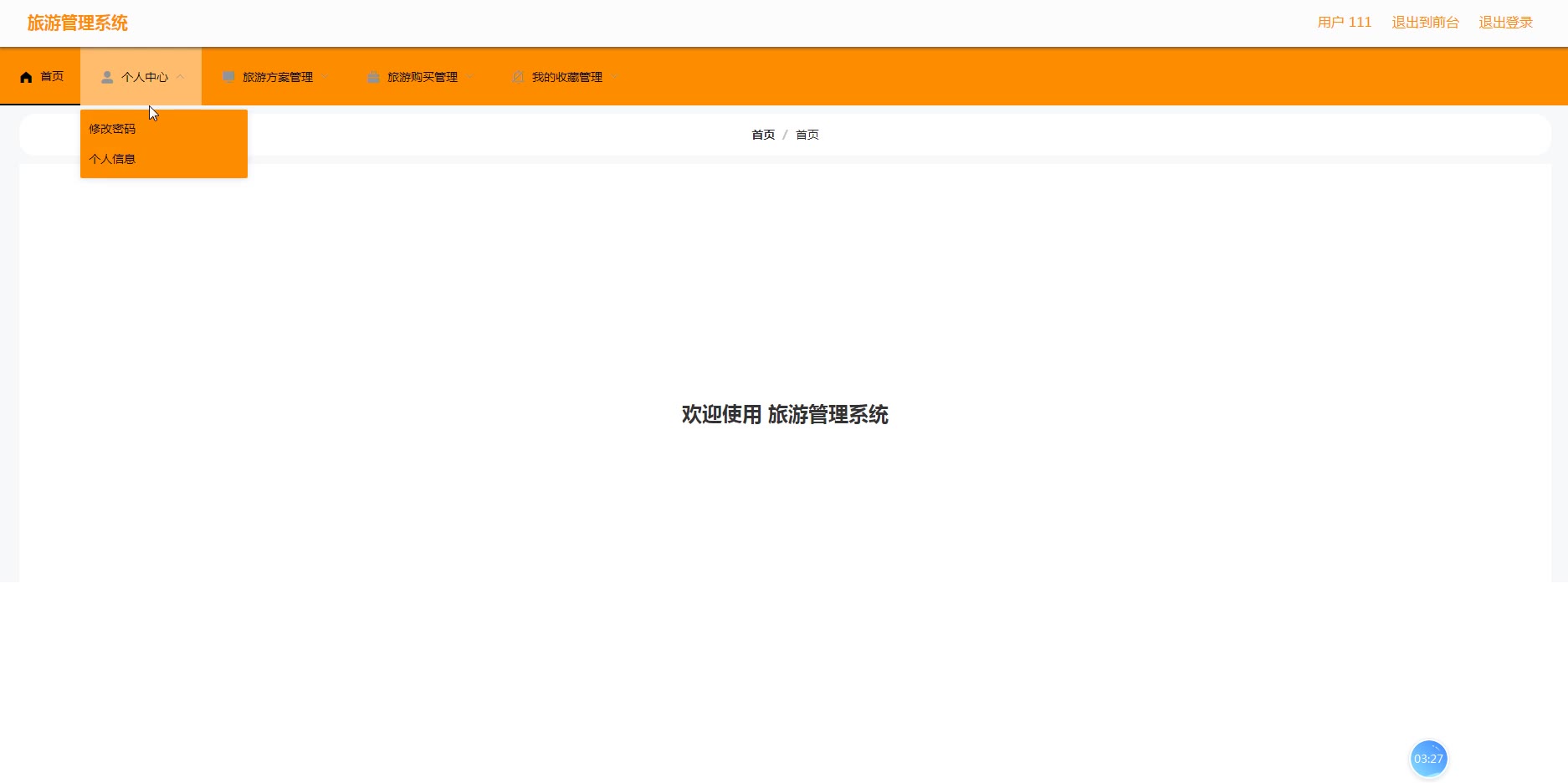Open the 我的收藏管理 menu label
Viewport: 1568px width, 783px height.
[567, 77]
